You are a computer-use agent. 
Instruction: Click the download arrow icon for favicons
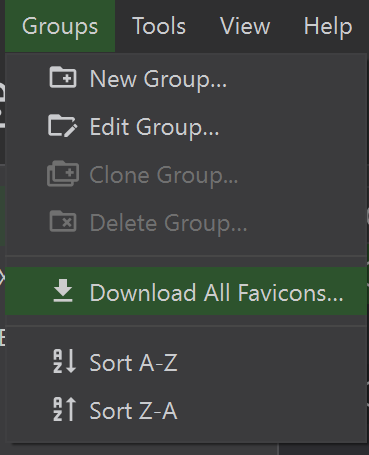coord(63,291)
